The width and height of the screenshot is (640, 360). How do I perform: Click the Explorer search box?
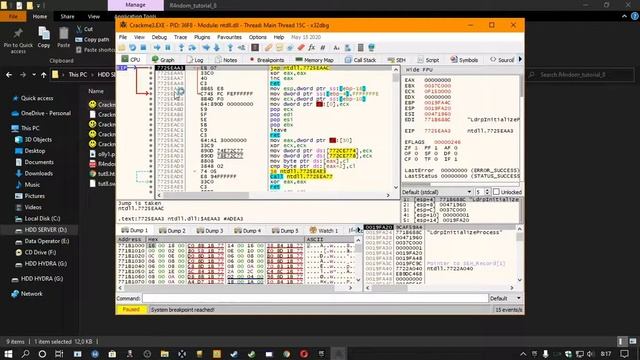[580, 75]
